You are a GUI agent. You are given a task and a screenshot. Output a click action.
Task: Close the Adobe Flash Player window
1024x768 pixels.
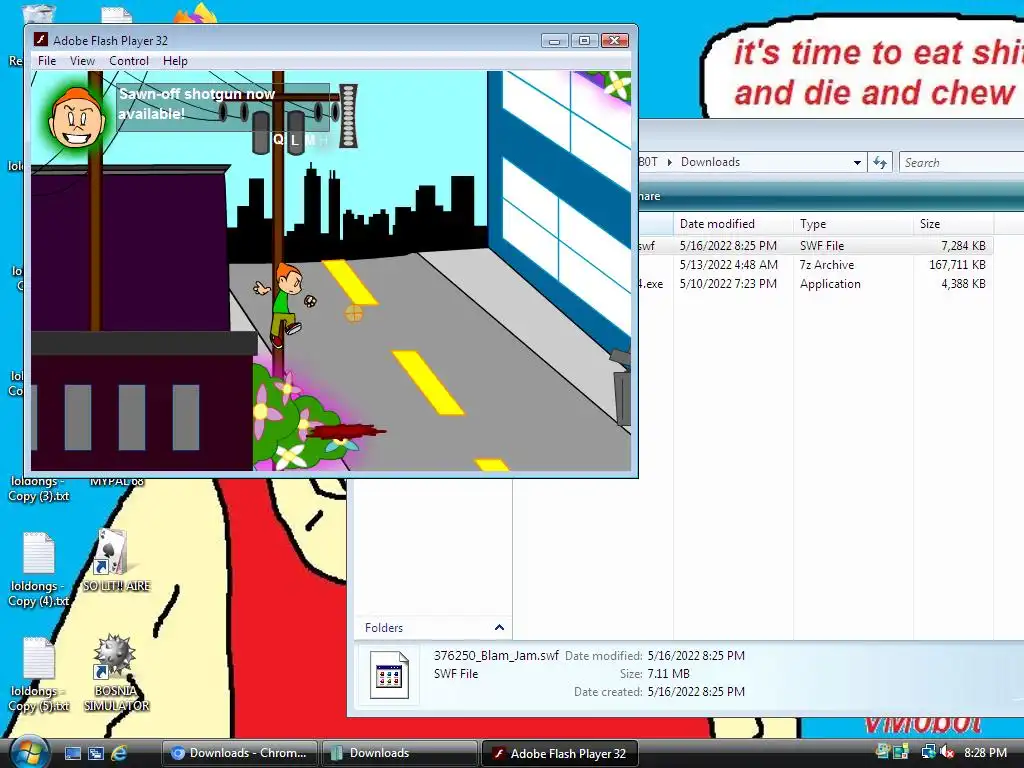pos(615,40)
